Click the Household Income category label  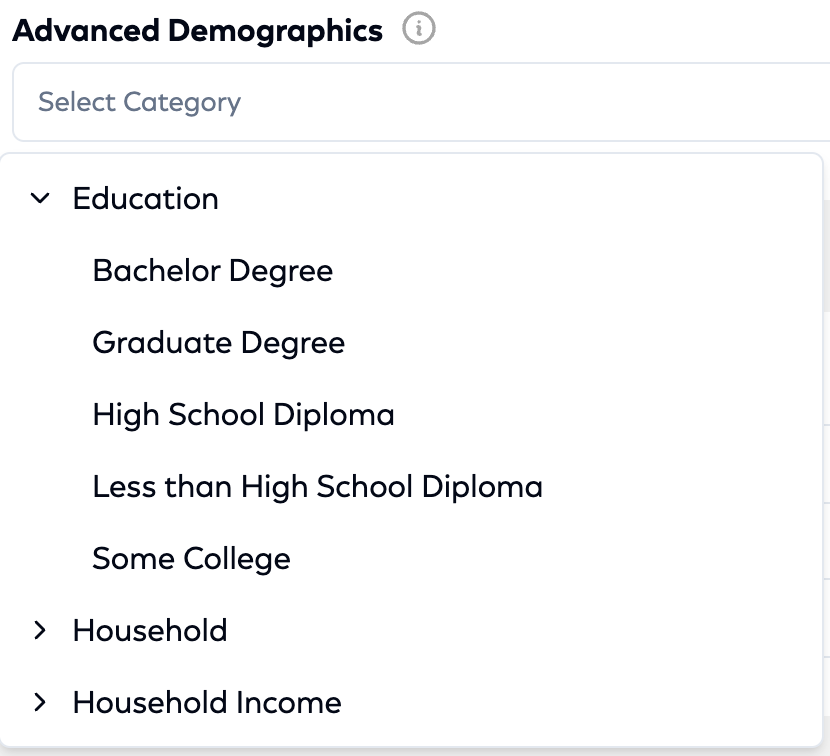click(208, 702)
